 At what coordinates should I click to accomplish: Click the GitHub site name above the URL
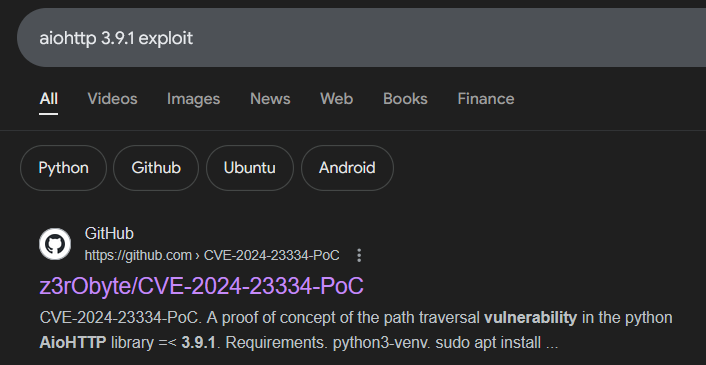pyautogui.click(x=109, y=234)
